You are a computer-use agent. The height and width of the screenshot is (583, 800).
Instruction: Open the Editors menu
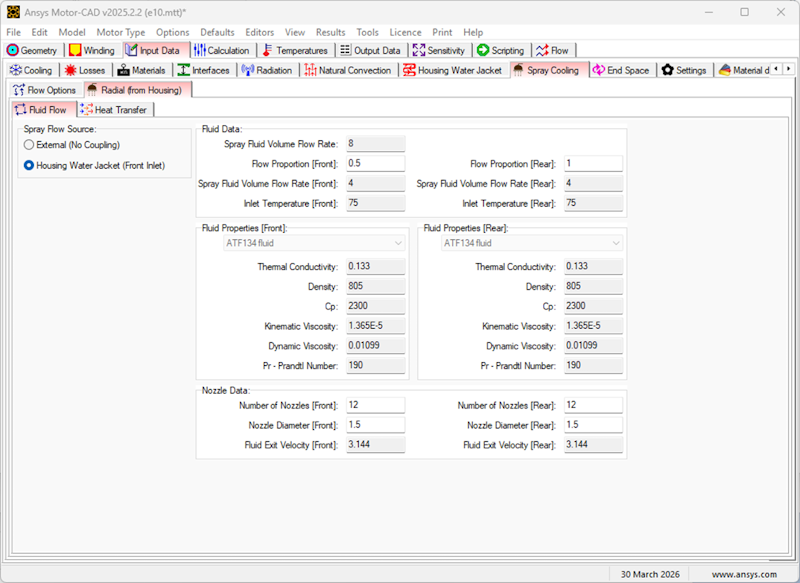pos(260,32)
